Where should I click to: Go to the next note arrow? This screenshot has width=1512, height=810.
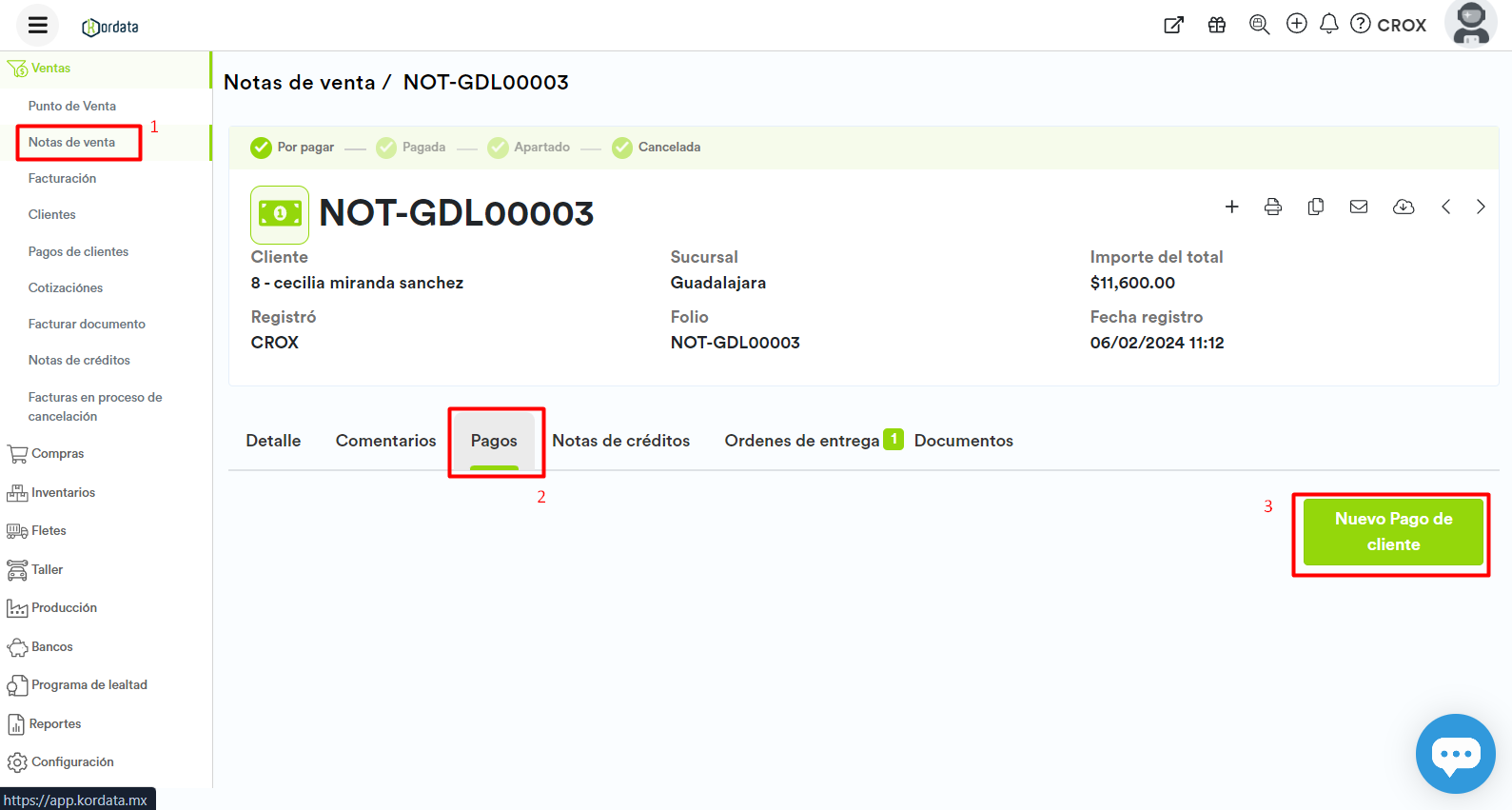pos(1480,207)
